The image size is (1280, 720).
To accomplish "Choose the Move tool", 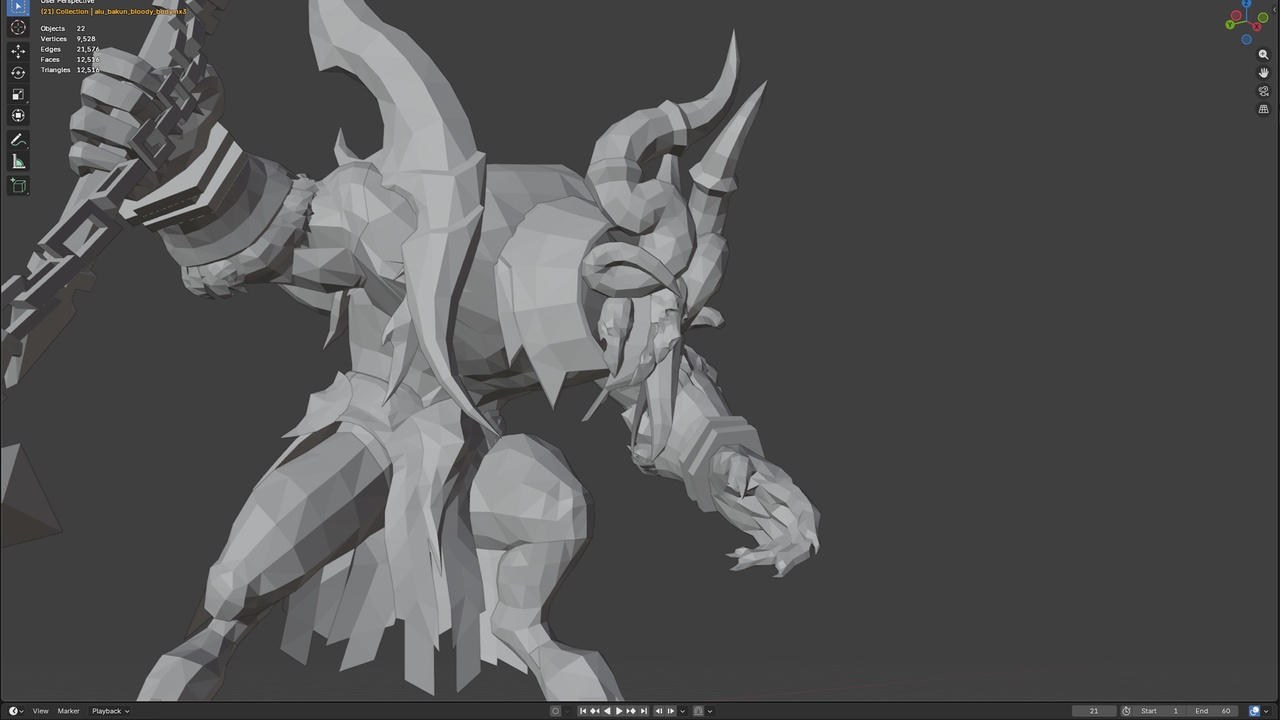I will pos(18,51).
